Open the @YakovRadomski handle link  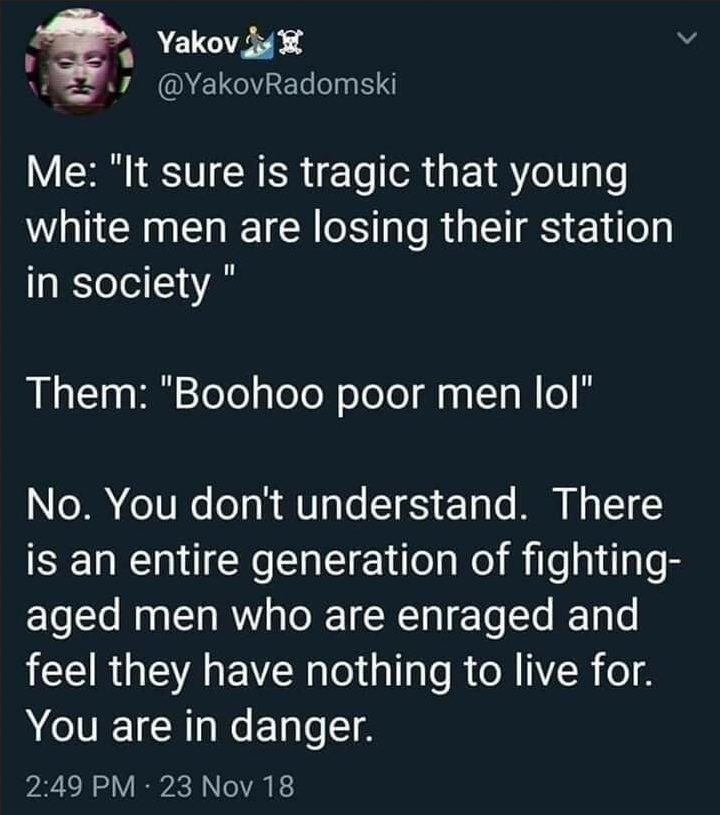point(277,83)
